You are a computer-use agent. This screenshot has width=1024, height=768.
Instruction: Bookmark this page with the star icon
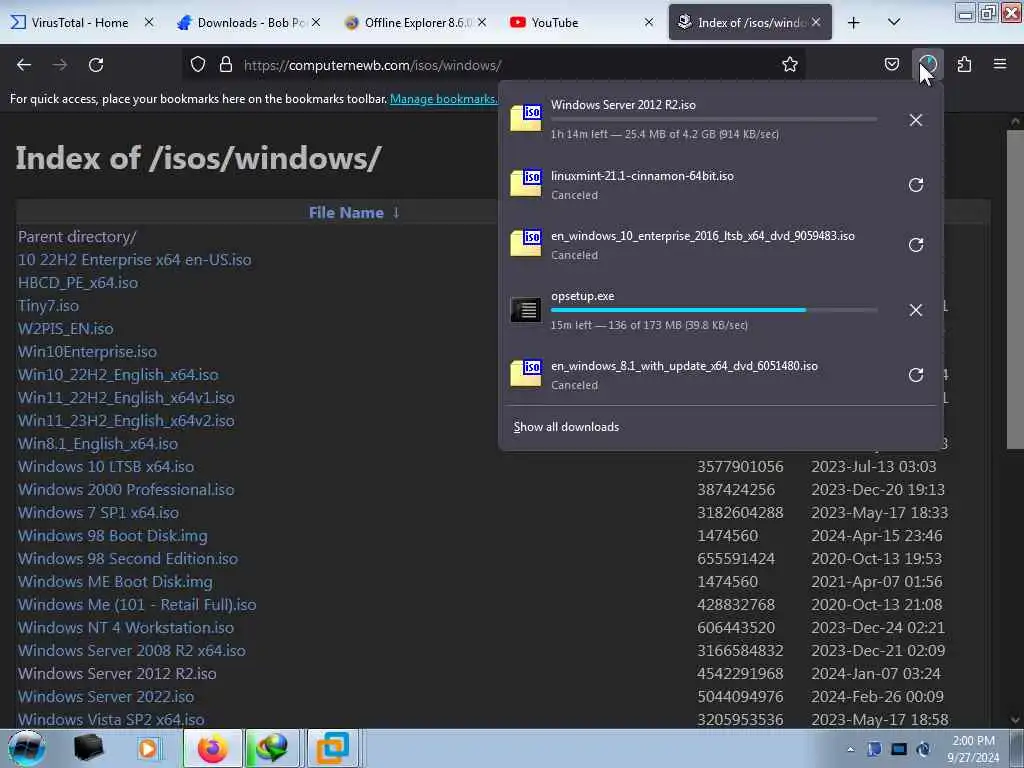click(790, 65)
